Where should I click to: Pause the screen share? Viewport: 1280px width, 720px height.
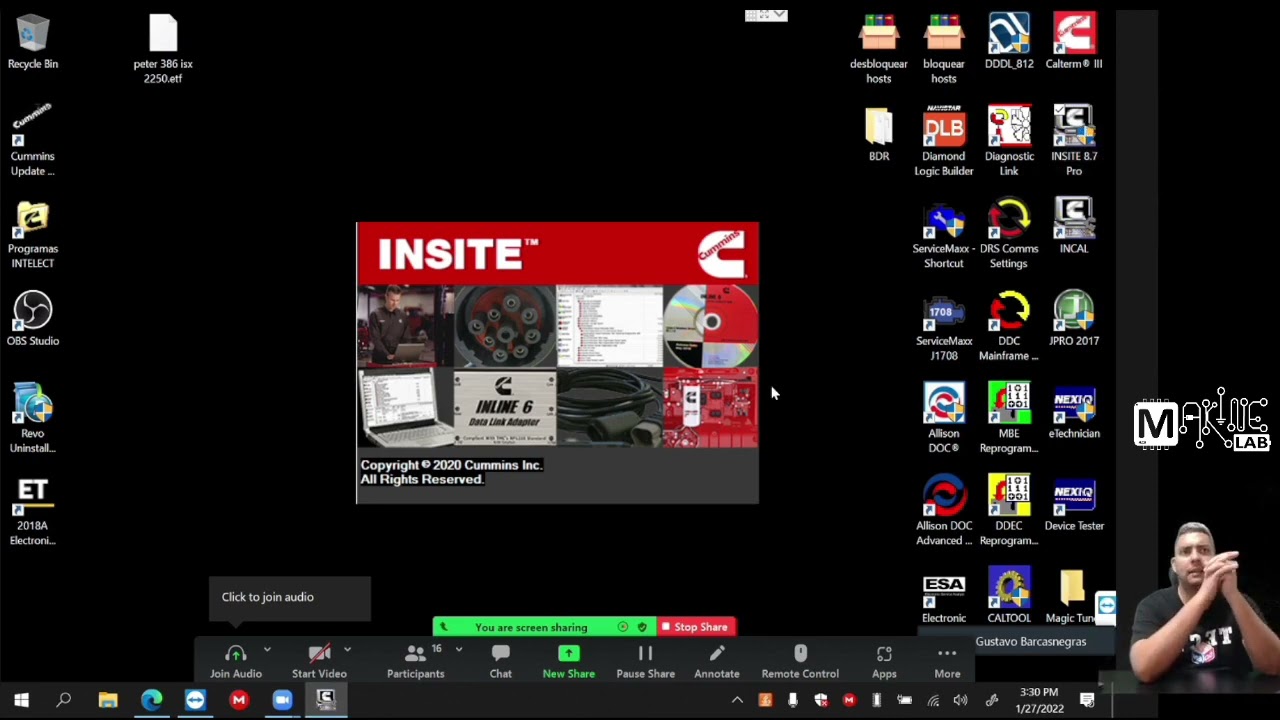pos(645,662)
